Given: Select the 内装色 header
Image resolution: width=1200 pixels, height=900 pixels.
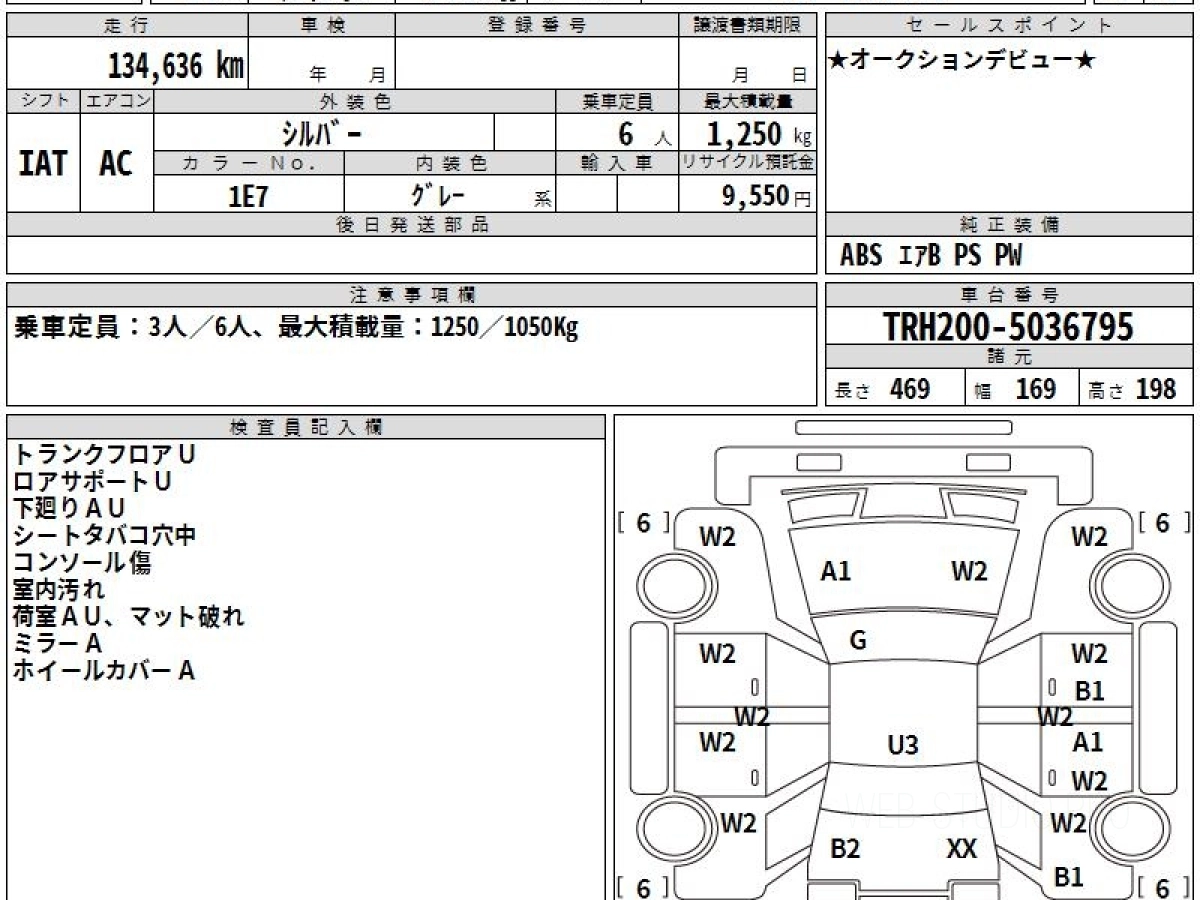Looking at the screenshot, I should [451, 163].
